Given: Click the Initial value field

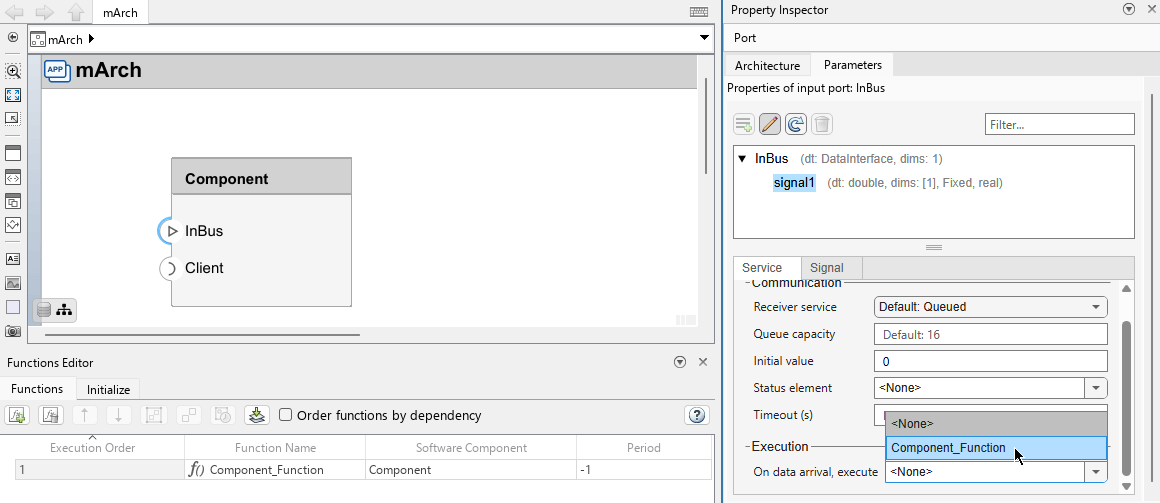Looking at the screenshot, I should 991,361.
